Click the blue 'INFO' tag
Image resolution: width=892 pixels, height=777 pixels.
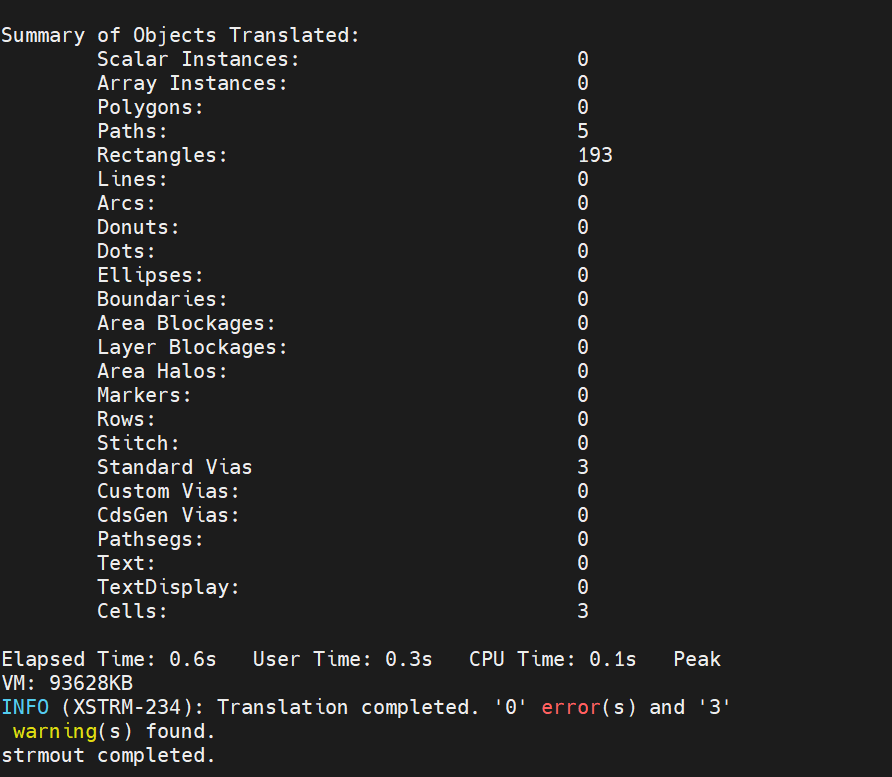pos(24,707)
